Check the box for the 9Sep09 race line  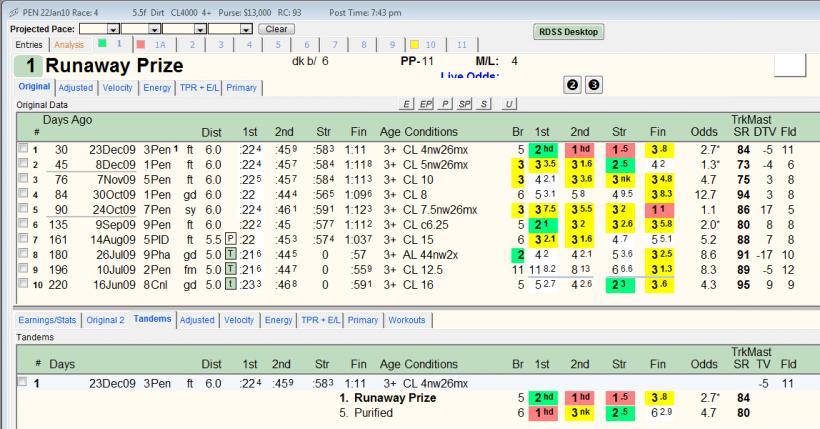[x=23, y=223]
